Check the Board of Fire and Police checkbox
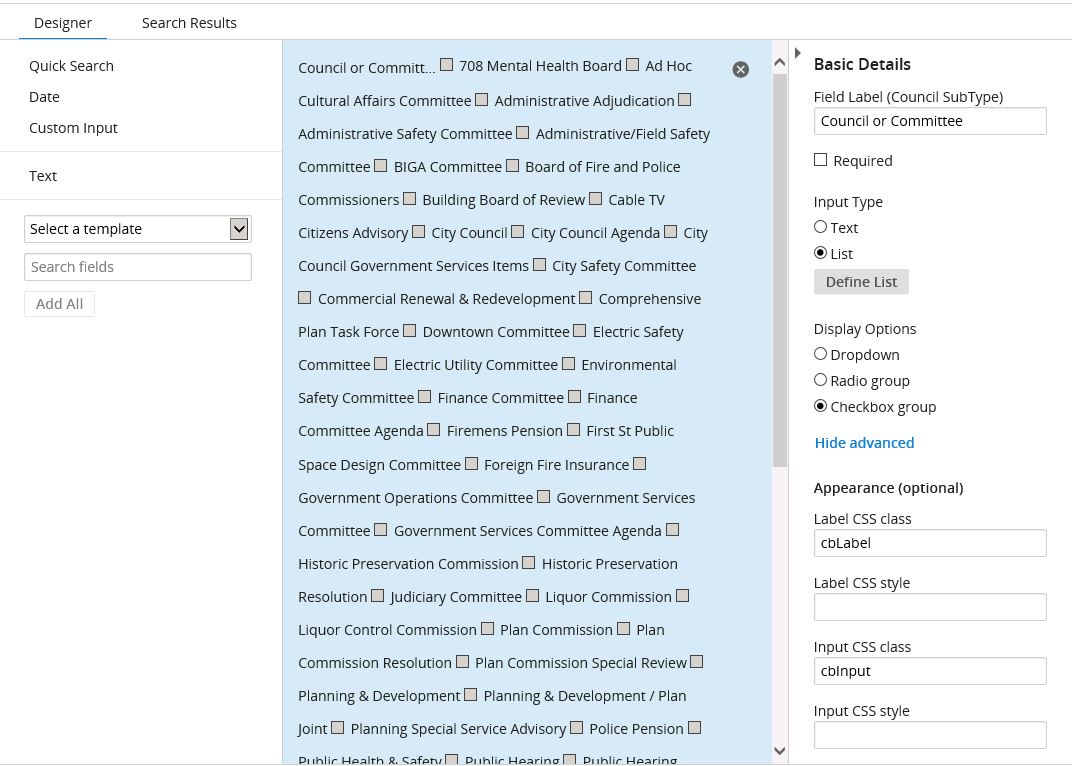This screenshot has height=766, width=1072. pos(512,166)
